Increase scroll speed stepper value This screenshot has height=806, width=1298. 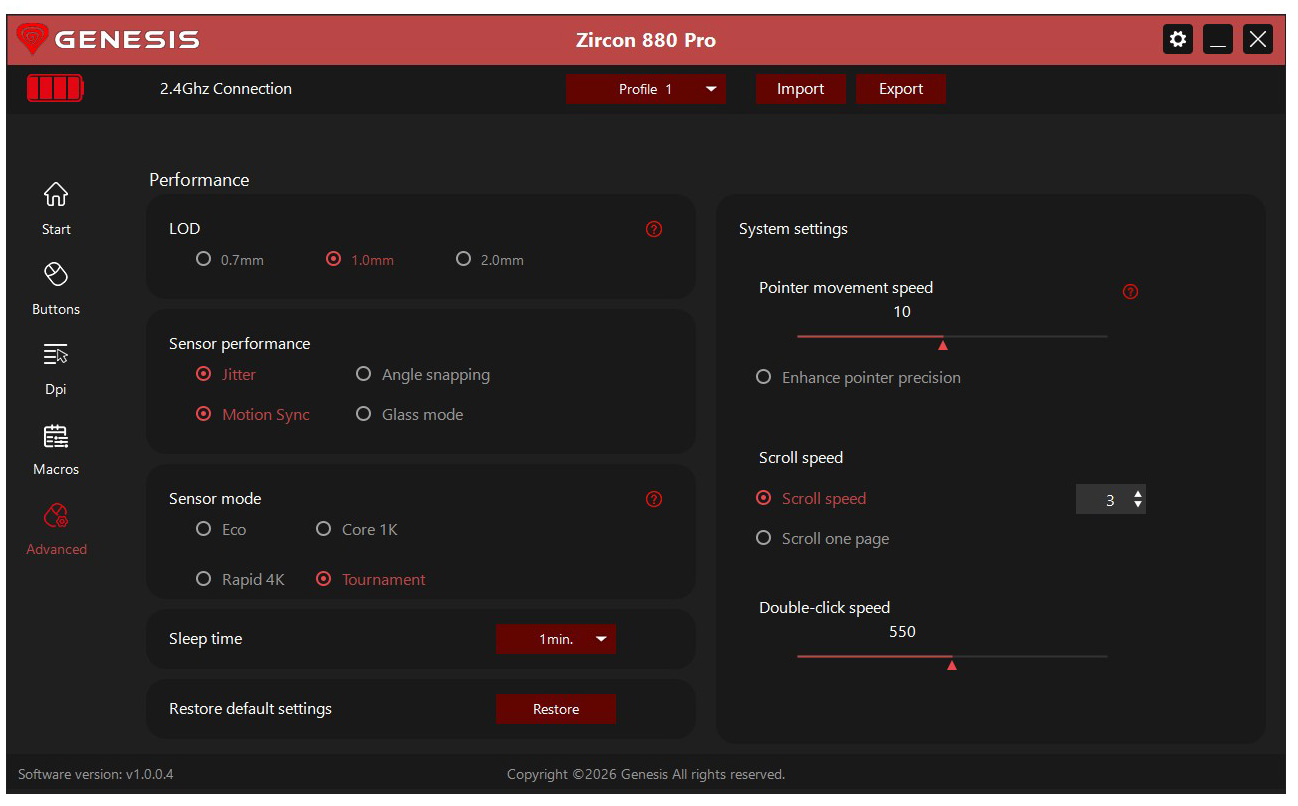(1138, 494)
